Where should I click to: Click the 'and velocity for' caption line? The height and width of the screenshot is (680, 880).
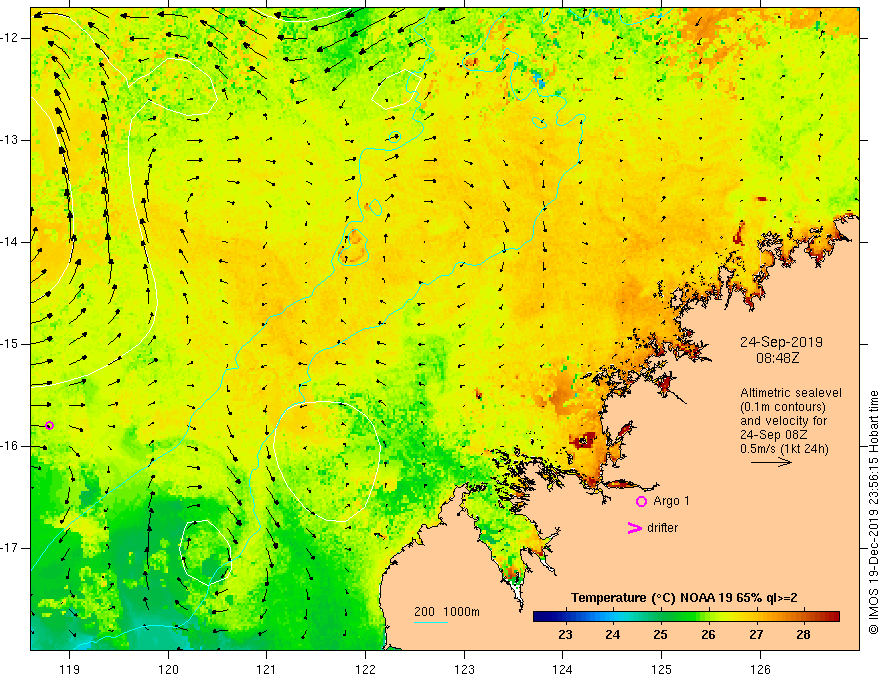tap(783, 421)
